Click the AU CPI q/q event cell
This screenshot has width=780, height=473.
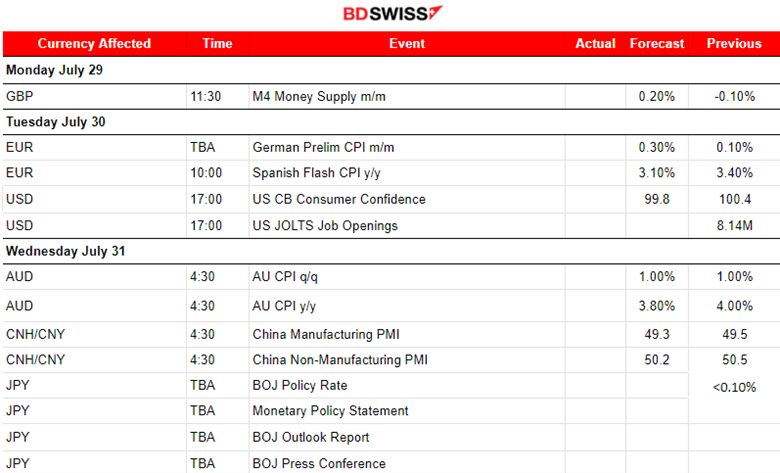click(287, 278)
